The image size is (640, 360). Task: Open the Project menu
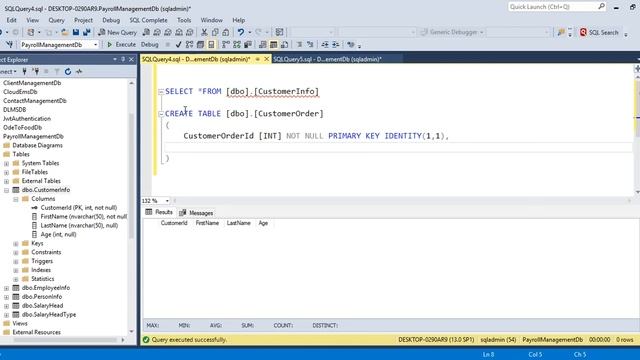coord(83,20)
